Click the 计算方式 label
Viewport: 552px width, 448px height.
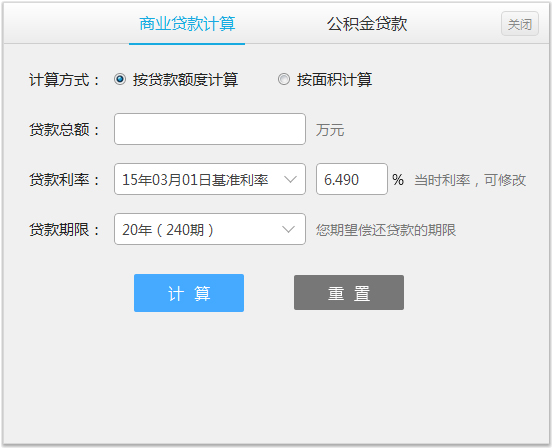[64, 80]
